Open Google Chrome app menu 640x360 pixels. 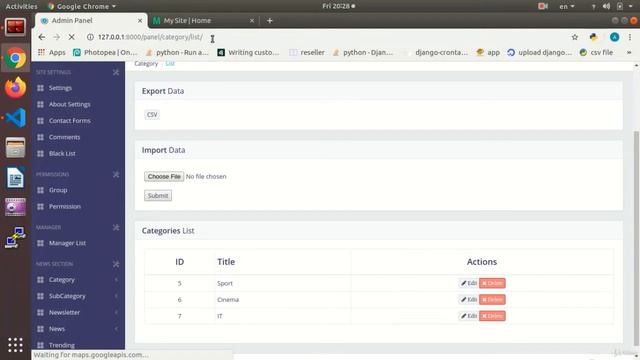pyautogui.click(x=82, y=6)
